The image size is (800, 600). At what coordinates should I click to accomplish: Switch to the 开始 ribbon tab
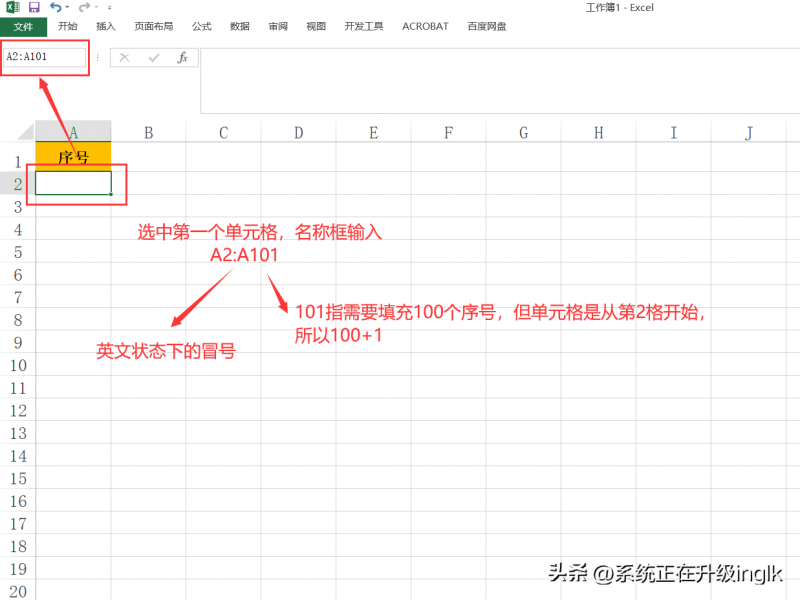coord(68,26)
